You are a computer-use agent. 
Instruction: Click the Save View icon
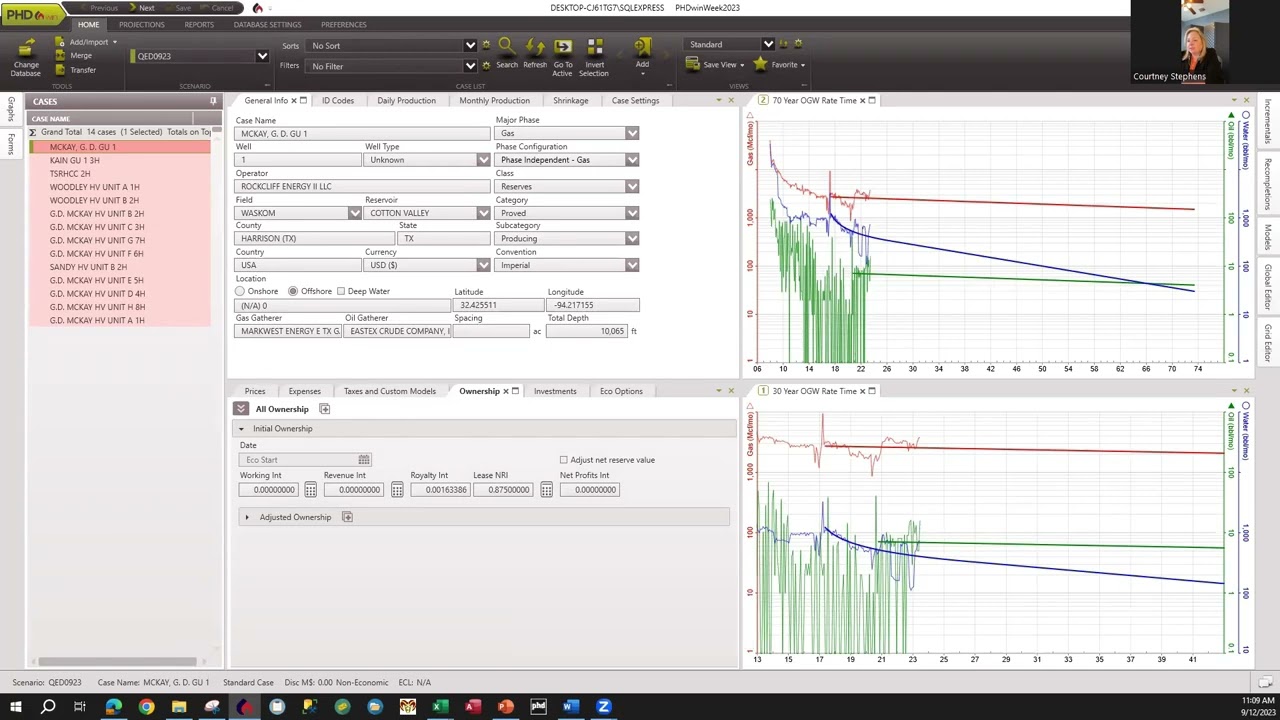(693, 64)
